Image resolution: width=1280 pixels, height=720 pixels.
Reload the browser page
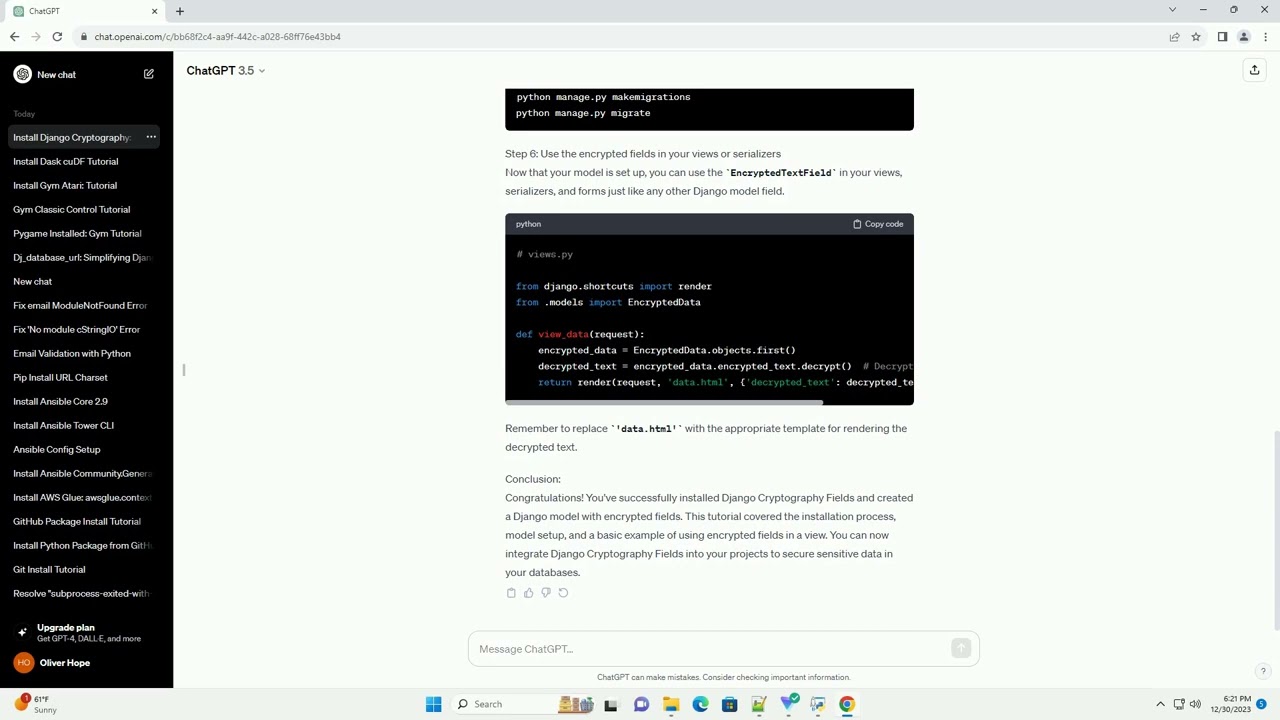pyautogui.click(x=57, y=37)
